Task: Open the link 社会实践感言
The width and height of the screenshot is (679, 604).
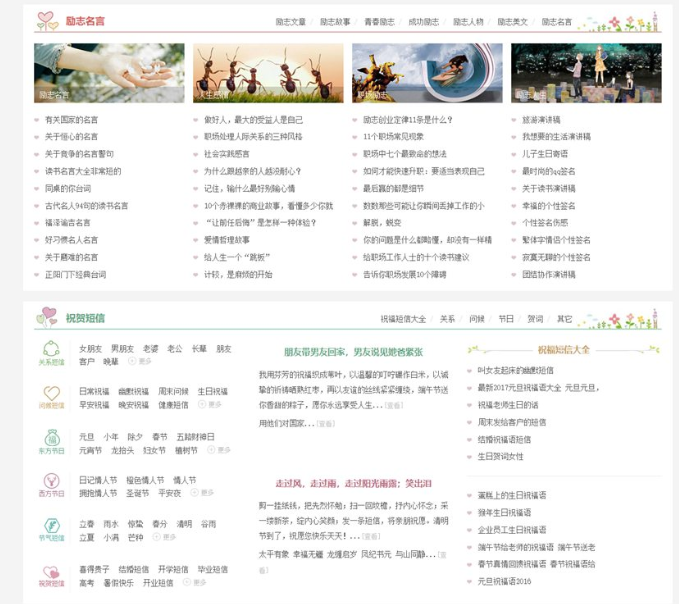Action: [226, 154]
